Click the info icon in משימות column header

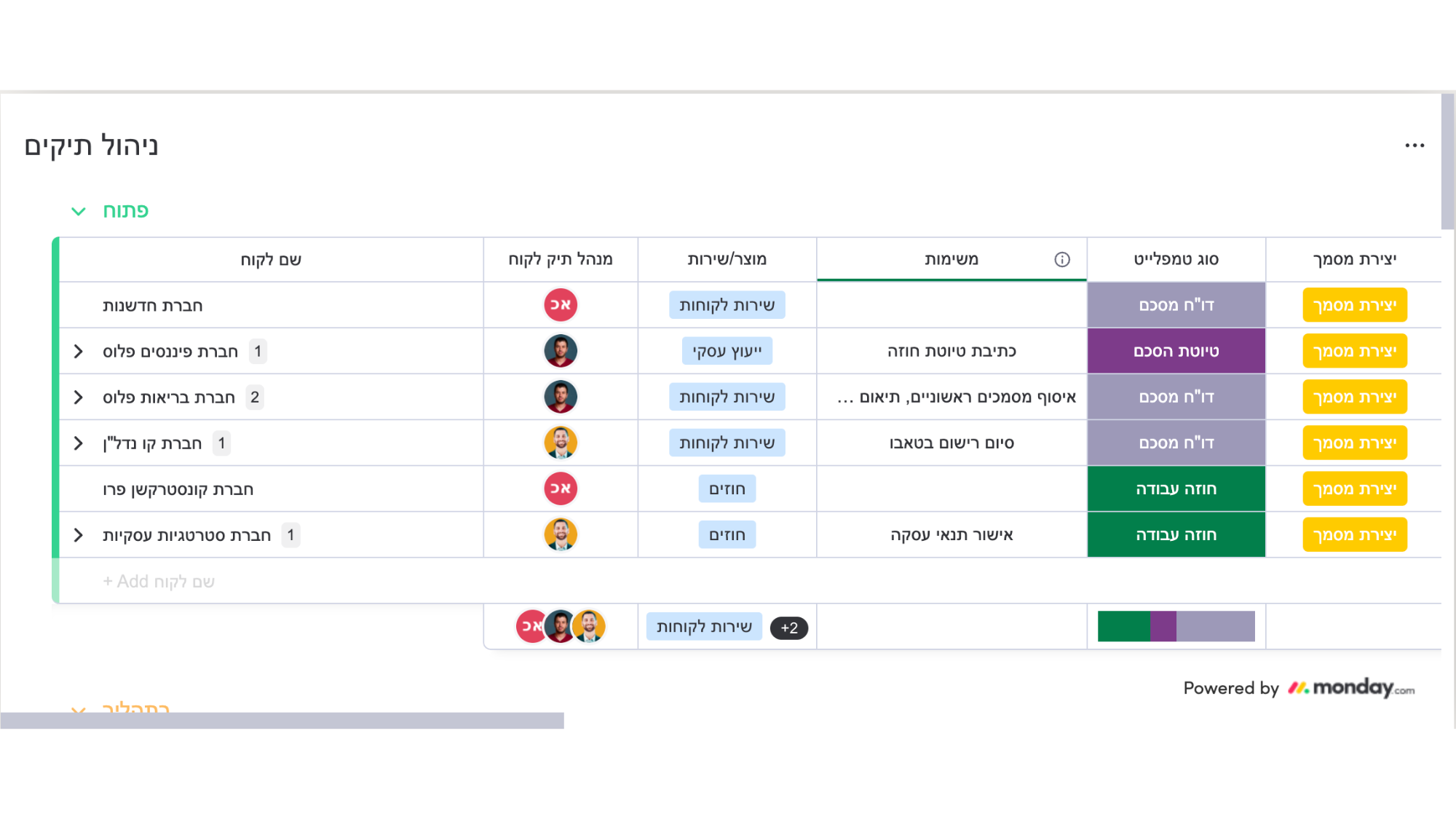click(x=1062, y=260)
